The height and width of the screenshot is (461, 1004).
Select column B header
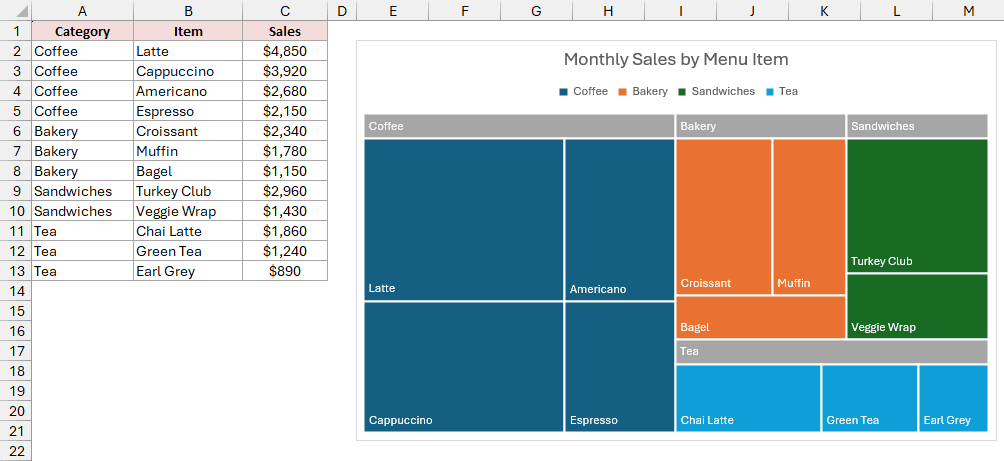point(188,10)
